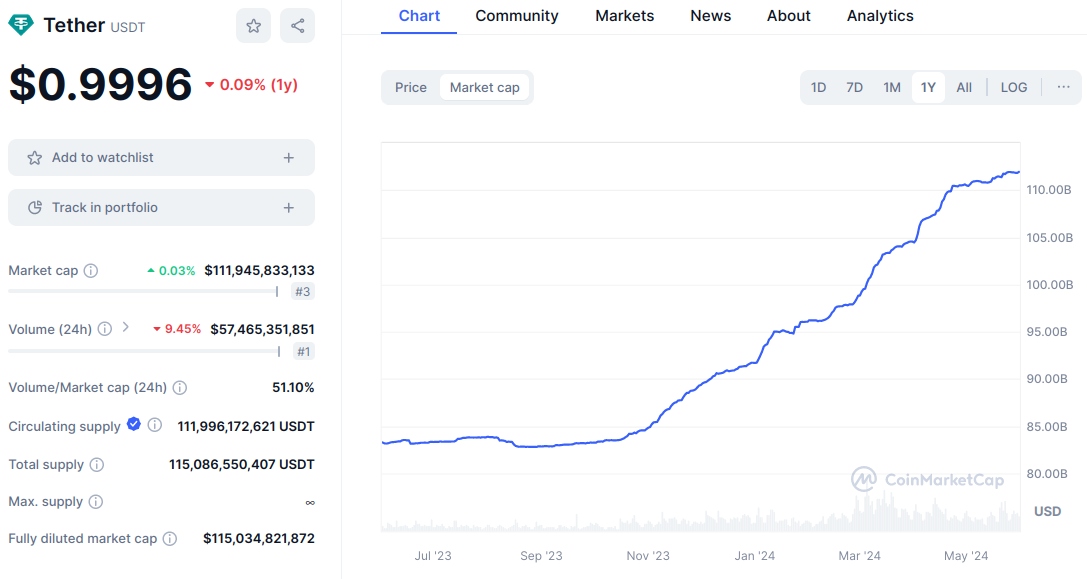Click the 100.00B axis label
The height and width of the screenshot is (579, 1087).
[x=1050, y=284]
